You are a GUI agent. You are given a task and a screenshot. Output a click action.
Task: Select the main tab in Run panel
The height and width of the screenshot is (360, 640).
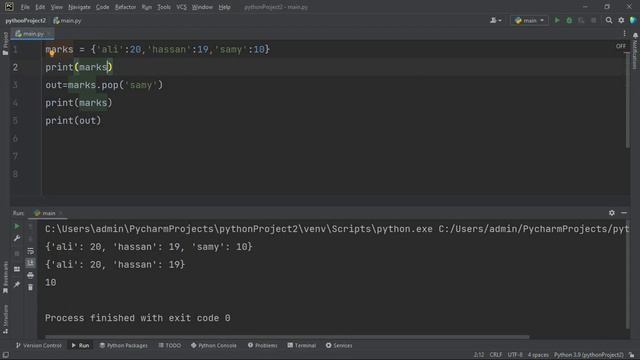pyautogui.click(x=48, y=213)
